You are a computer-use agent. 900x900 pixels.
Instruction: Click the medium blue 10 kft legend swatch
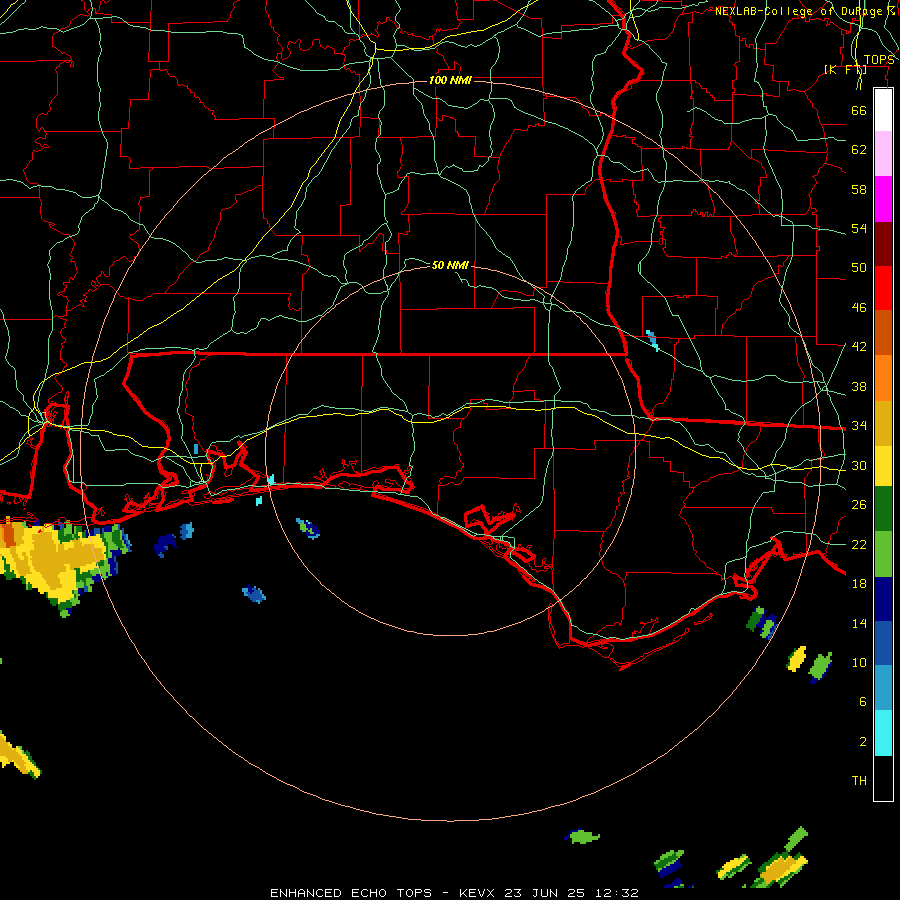point(883,643)
